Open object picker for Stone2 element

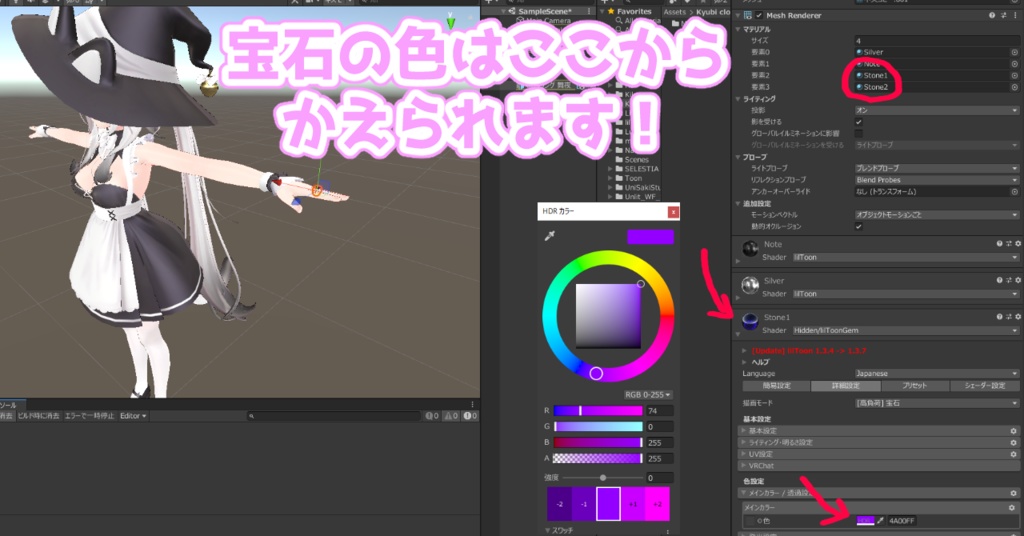pyautogui.click(x=1015, y=87)
